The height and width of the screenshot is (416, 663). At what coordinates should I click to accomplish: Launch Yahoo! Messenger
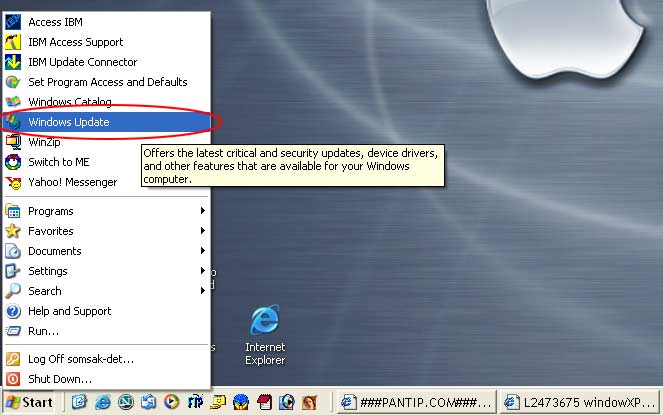point(107,182)
